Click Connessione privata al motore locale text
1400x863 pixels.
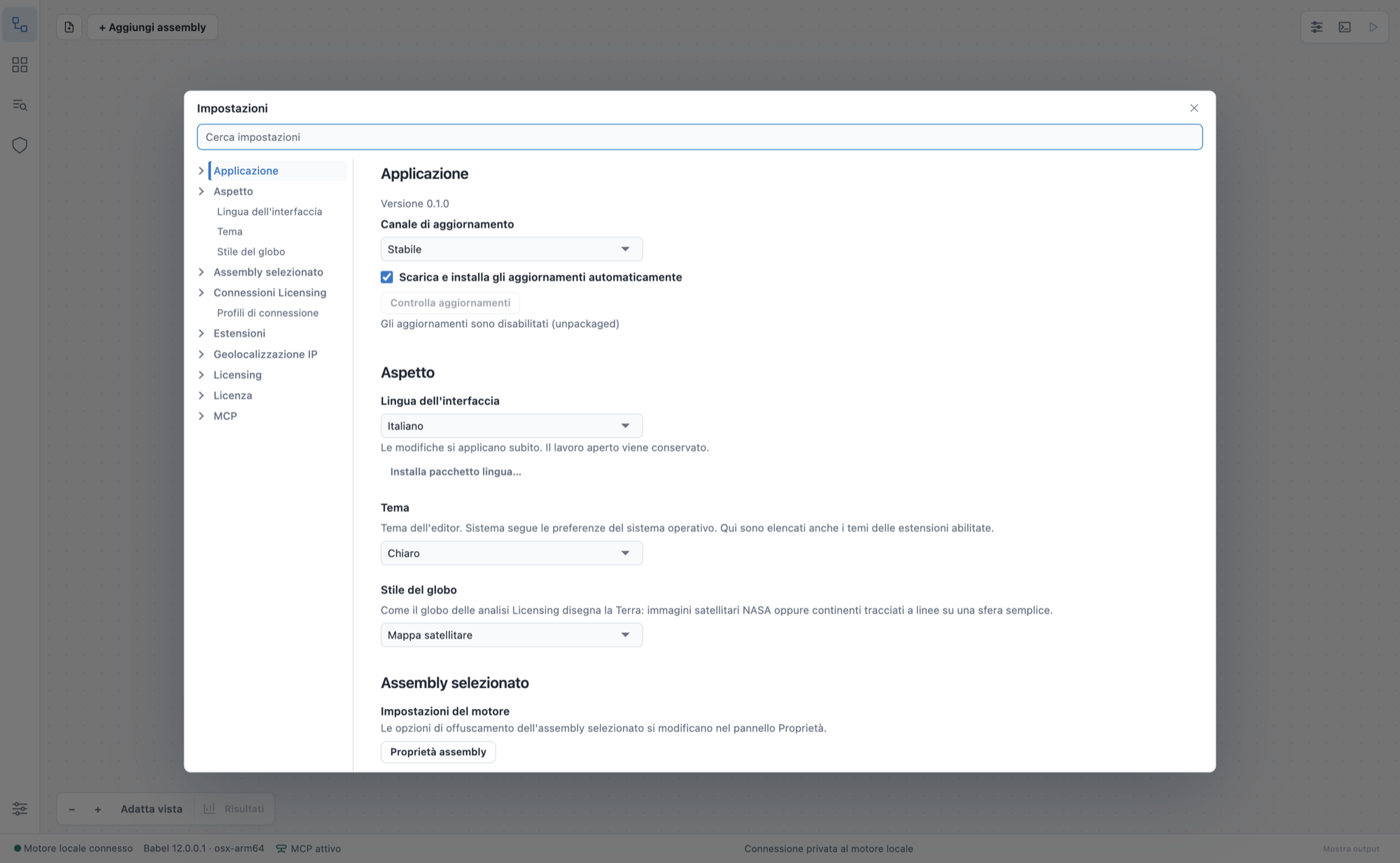(829, 848)
